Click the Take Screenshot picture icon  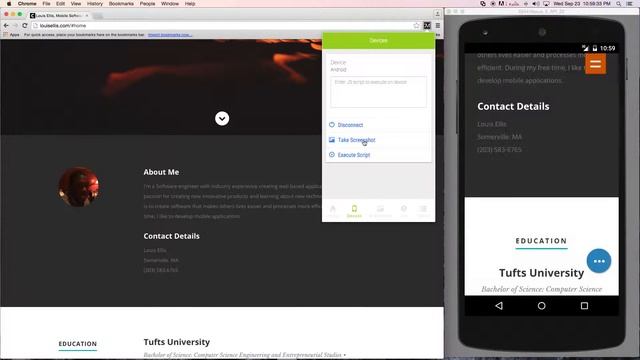332,140
